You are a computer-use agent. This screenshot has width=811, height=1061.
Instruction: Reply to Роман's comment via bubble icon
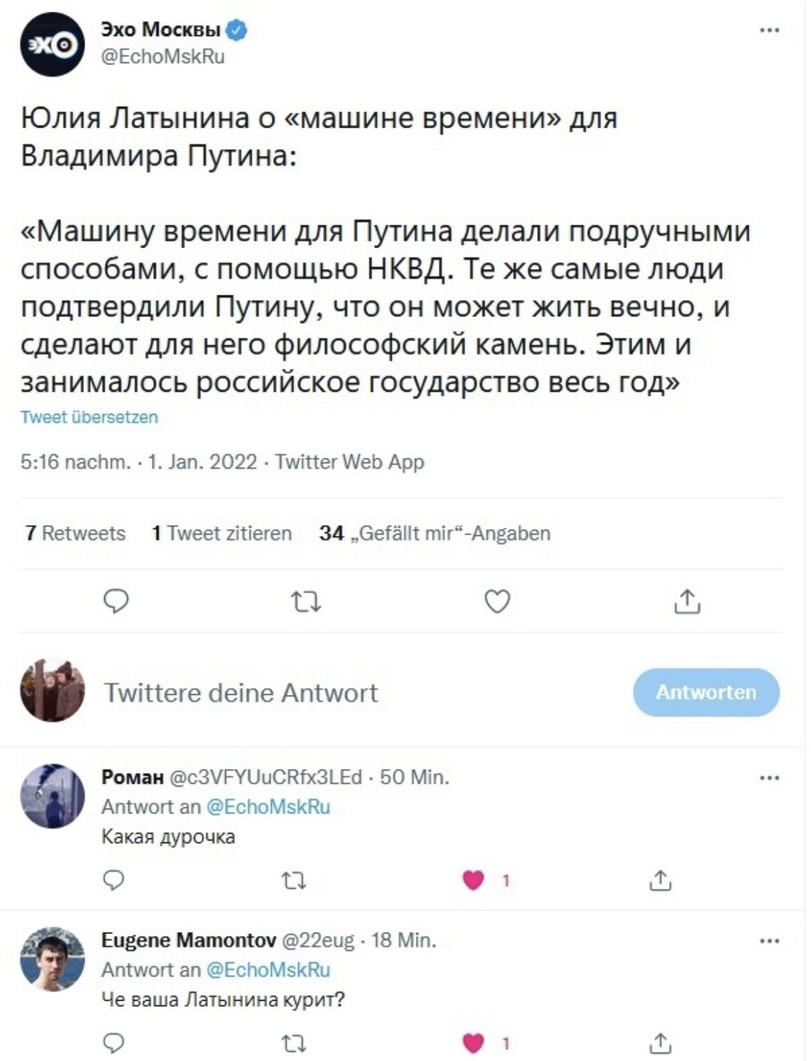(114, 881)
